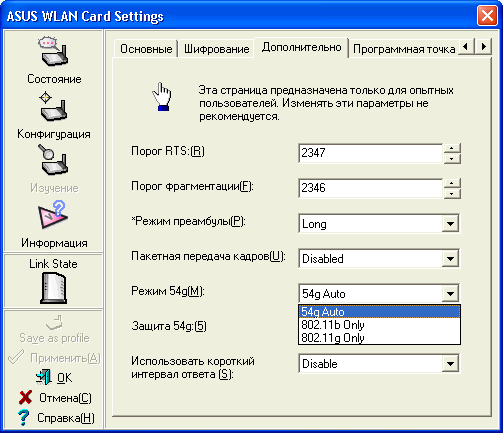
Task: Click the OK icon with arrow
Action: (x=43, y=378)
